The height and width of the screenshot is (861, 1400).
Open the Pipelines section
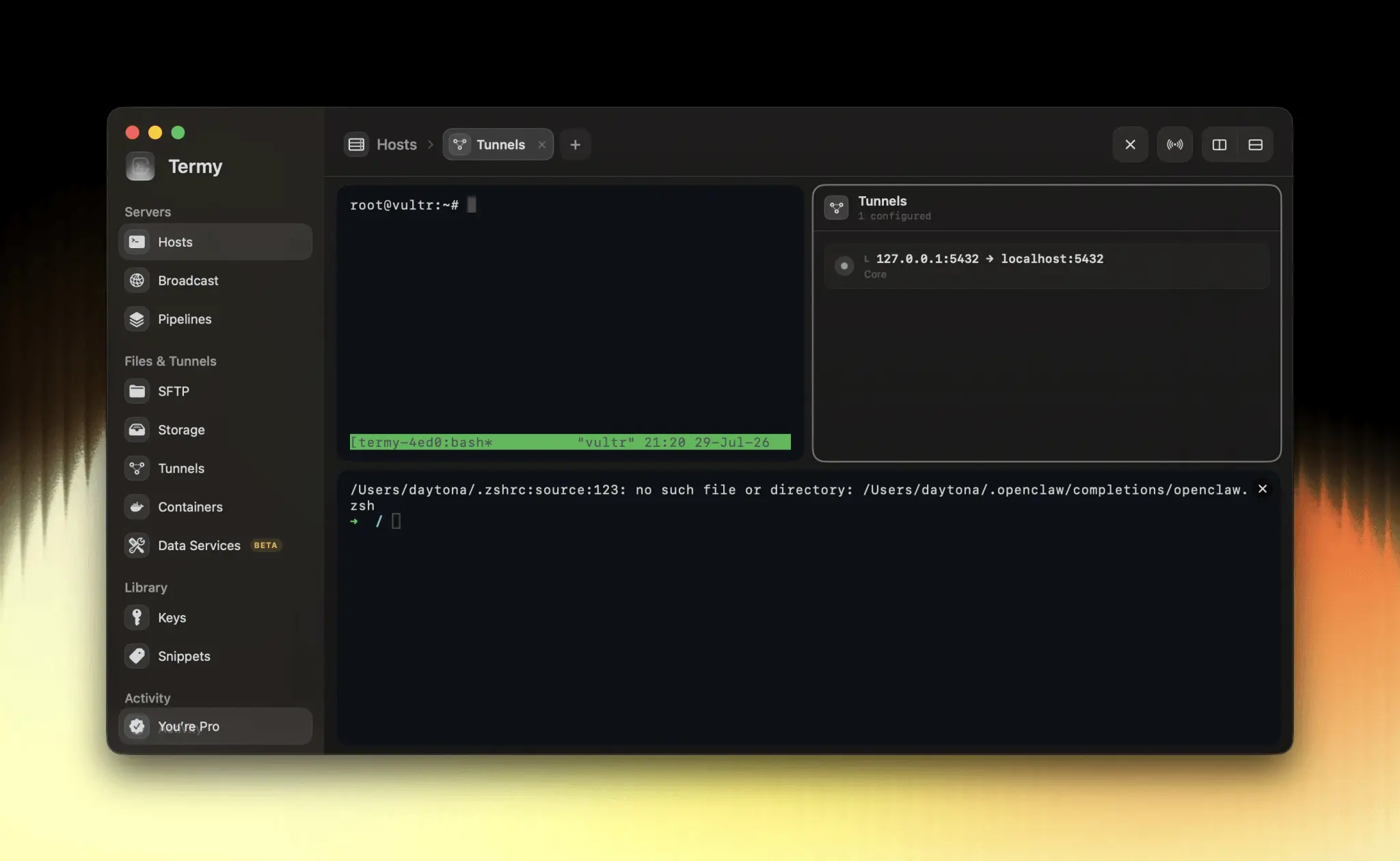tap(215, 319)
